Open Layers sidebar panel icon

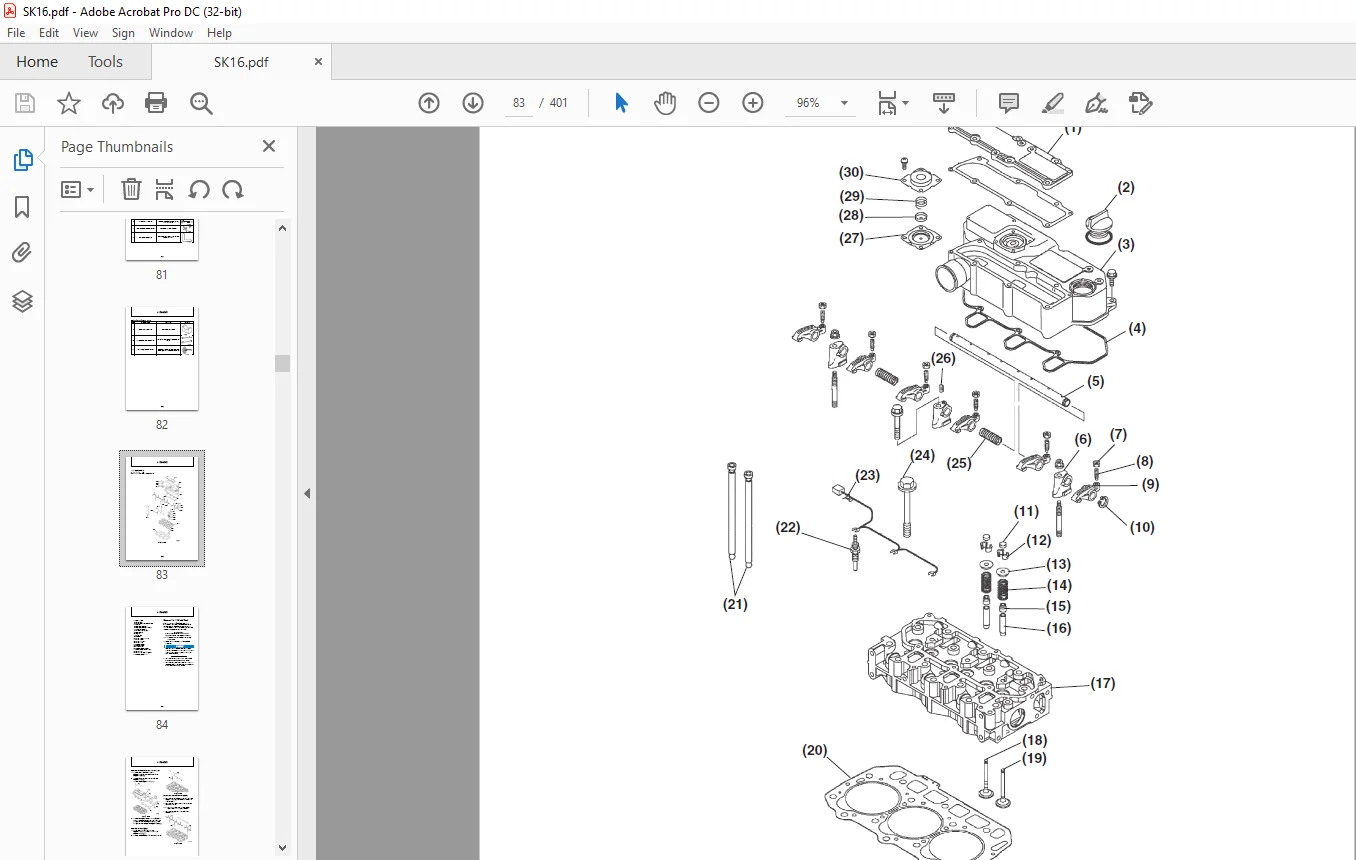pyautogui.click(x=22, y=301)
